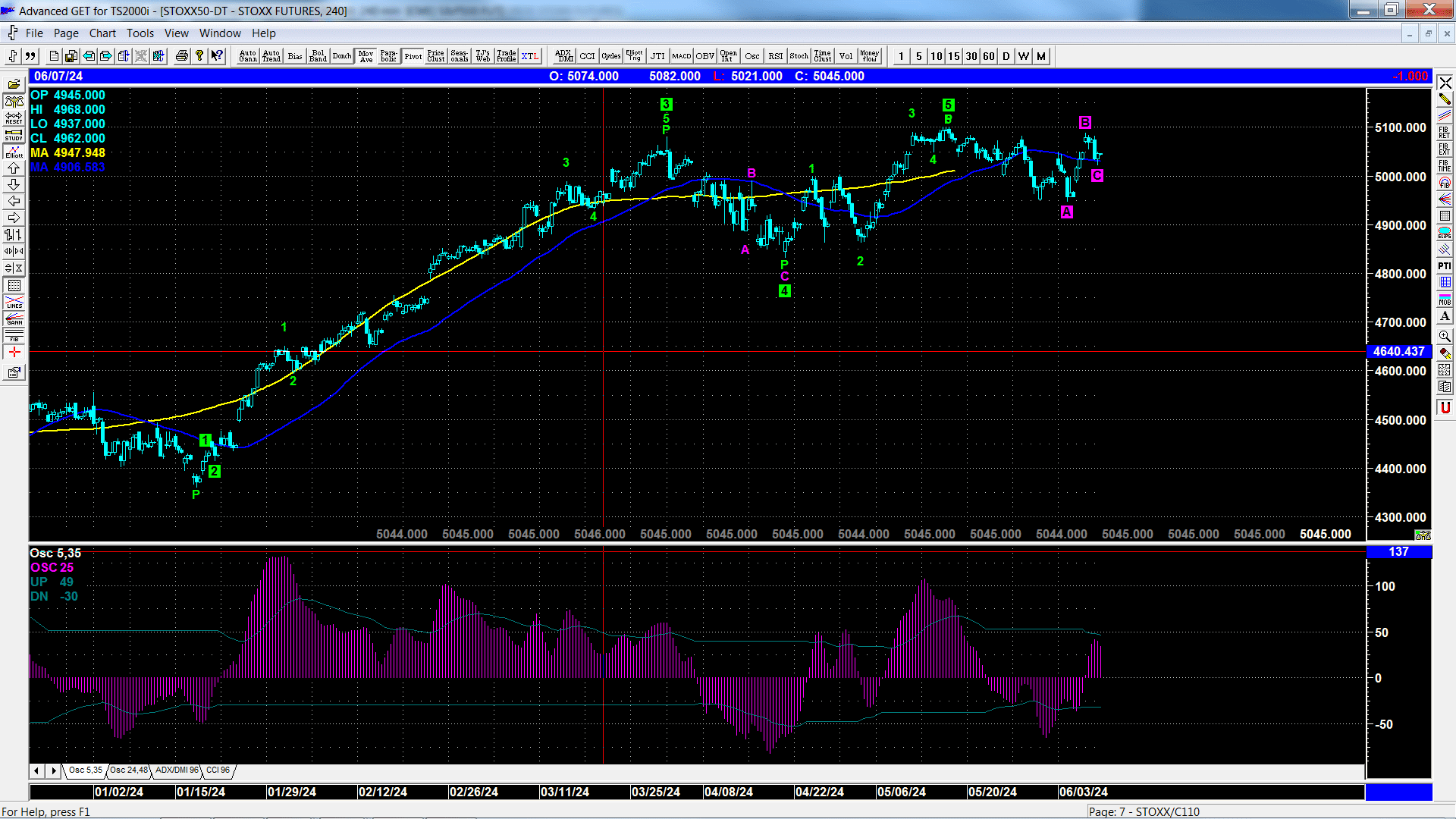Viewport: 1456px width, 819px height.
Task: Select the ellipse tool on right toolbar
Action: click(1445, 234)
